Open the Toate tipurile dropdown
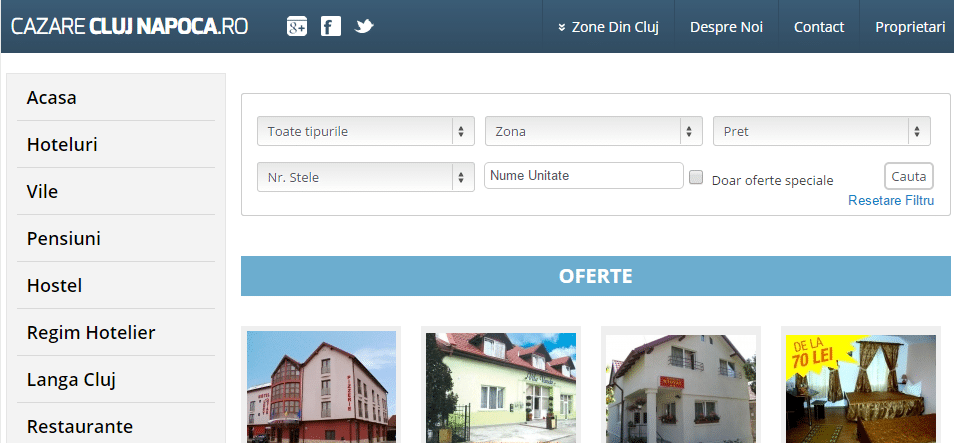Screen dimensions: 954x443 coord(365,131)
